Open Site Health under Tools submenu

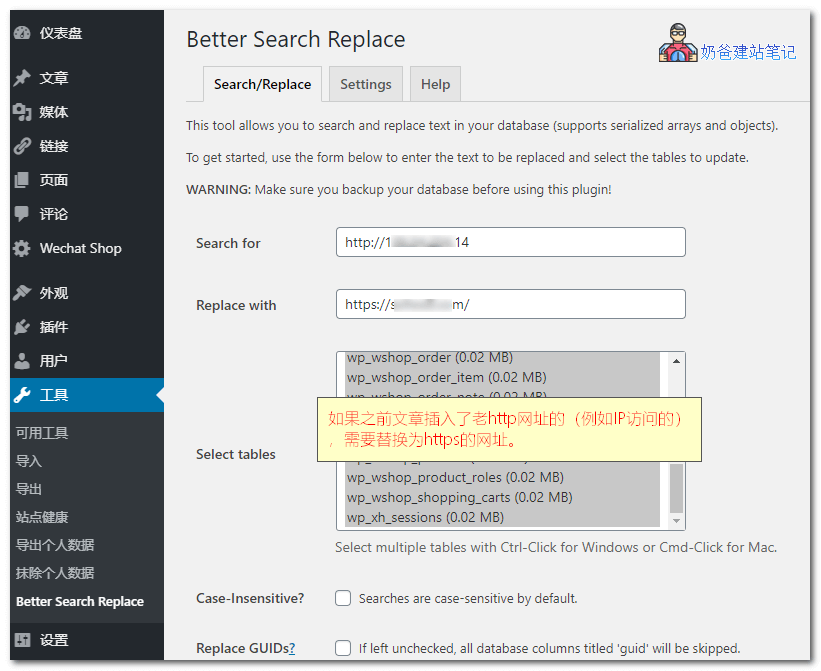click(x=42, y=517)
